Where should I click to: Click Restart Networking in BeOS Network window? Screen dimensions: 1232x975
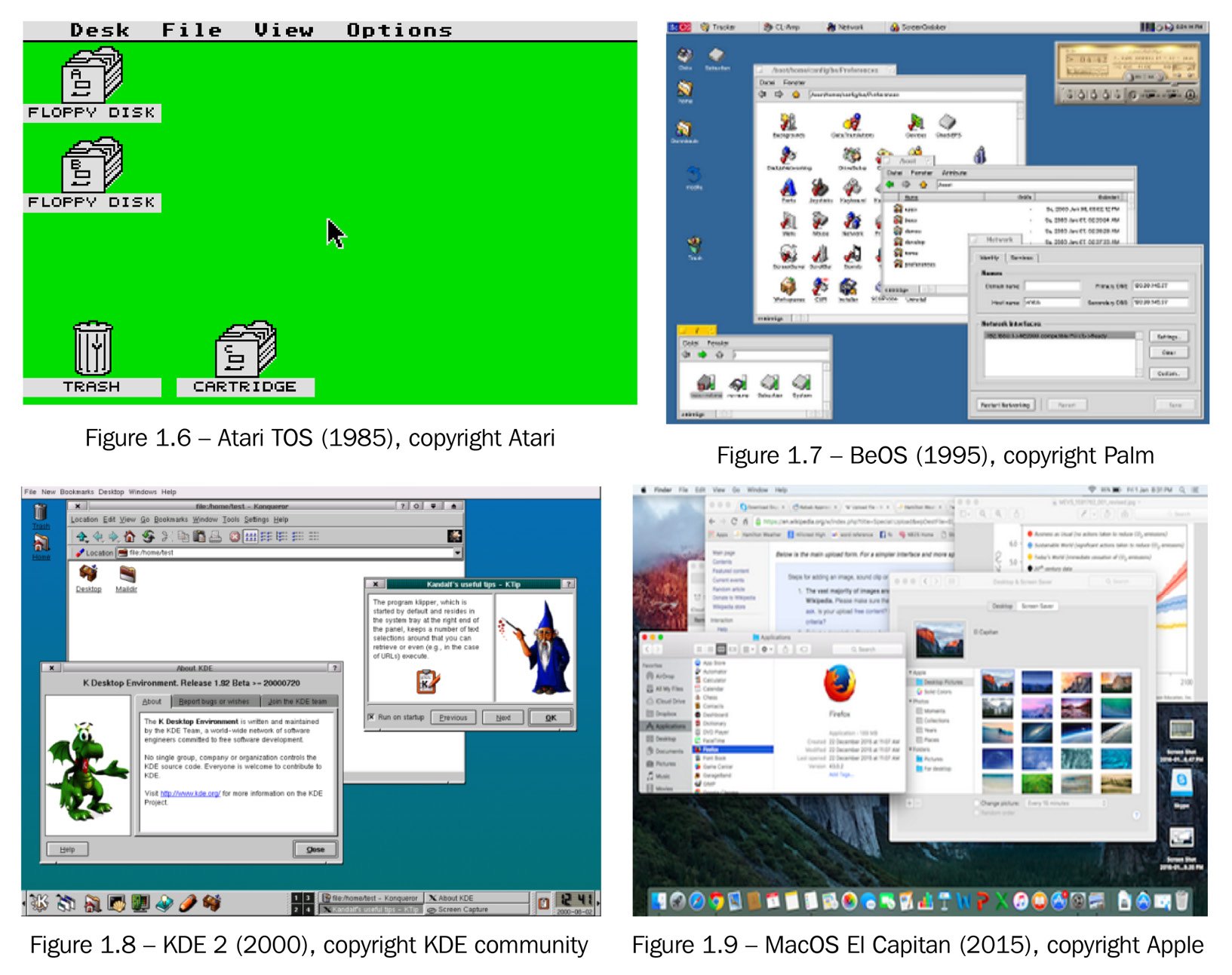1005,405
